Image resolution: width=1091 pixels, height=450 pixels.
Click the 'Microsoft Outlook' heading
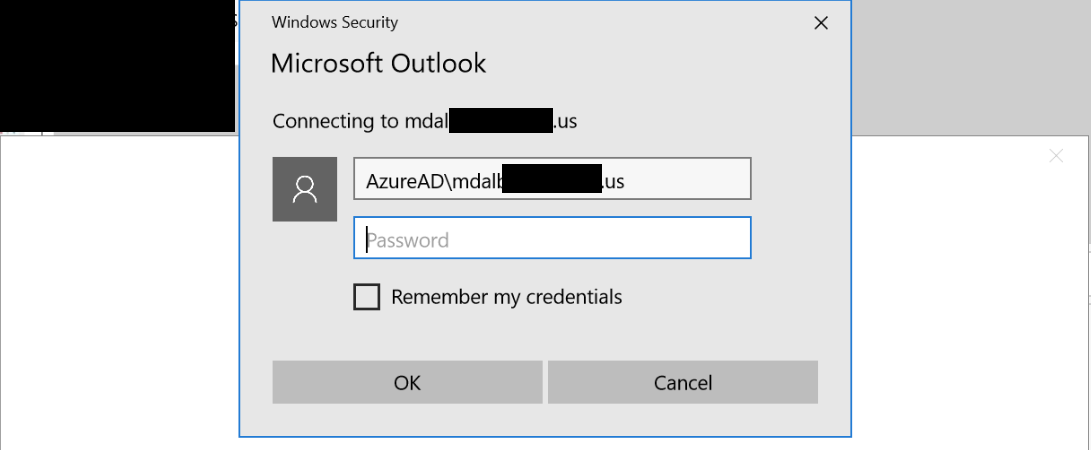378,63
